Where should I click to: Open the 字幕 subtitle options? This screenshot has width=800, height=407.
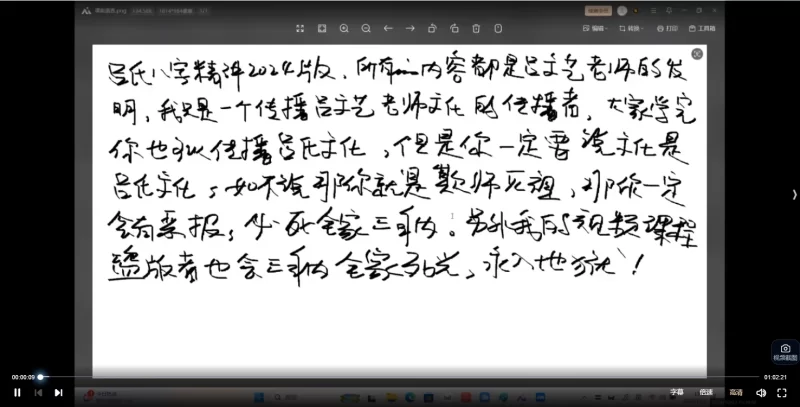[677, 392]
